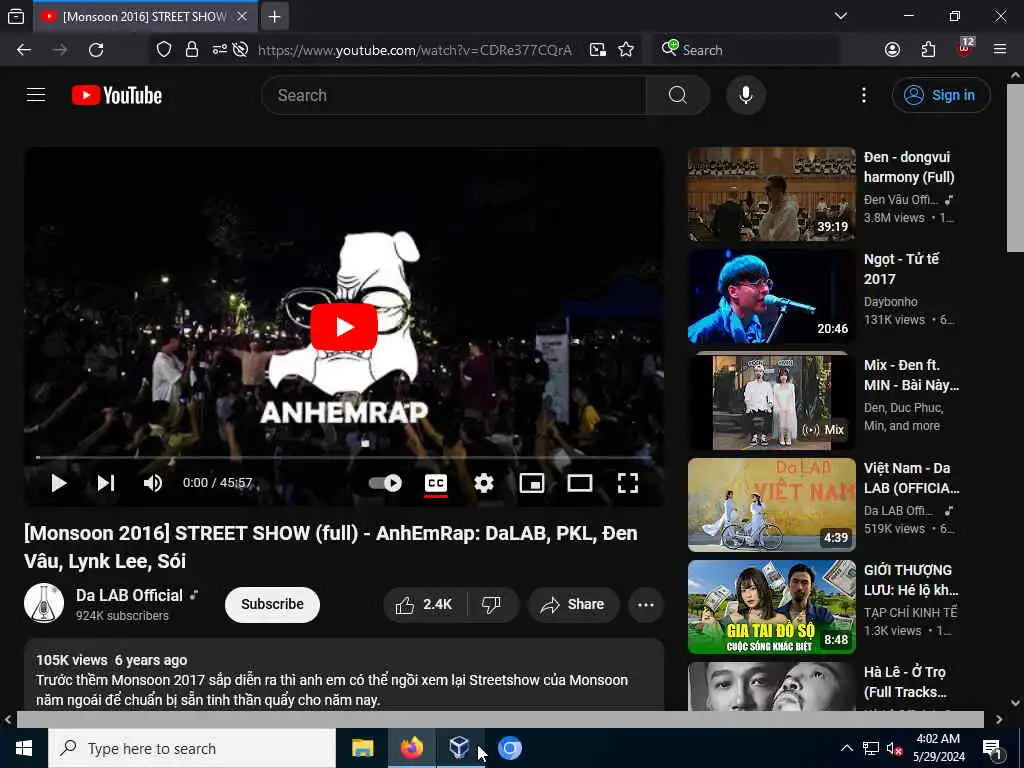Open more actions ellipsis below the video
The height and width of the screenshot is (768, 1024).
click(x=646, y=605)
